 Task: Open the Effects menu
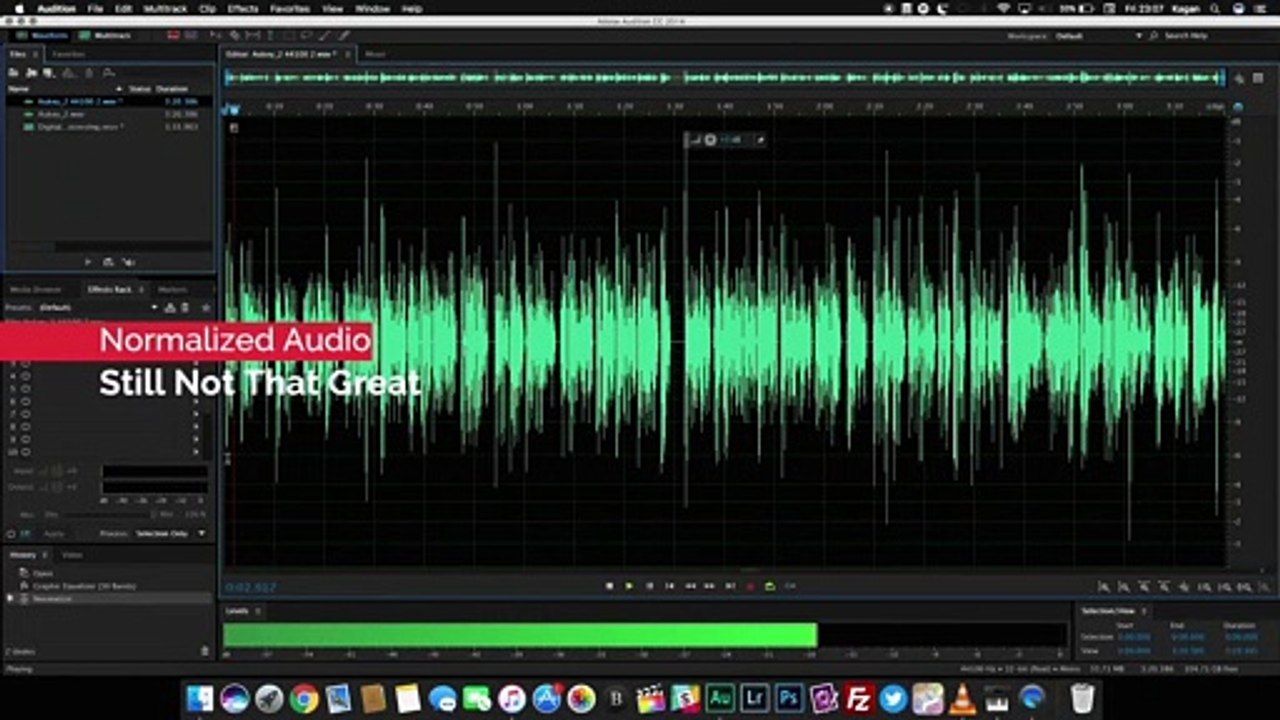tap(242, 8)
